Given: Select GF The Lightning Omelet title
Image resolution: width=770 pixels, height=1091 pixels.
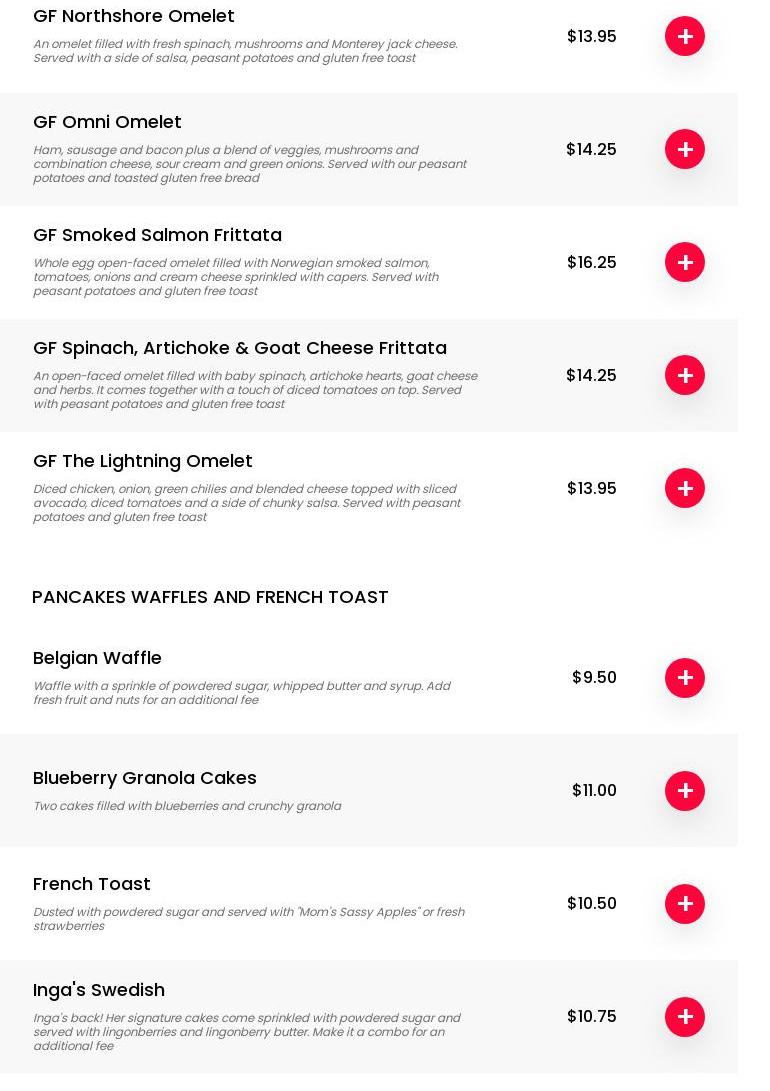Looking at the screenshot, I should (x=142, y=461).
